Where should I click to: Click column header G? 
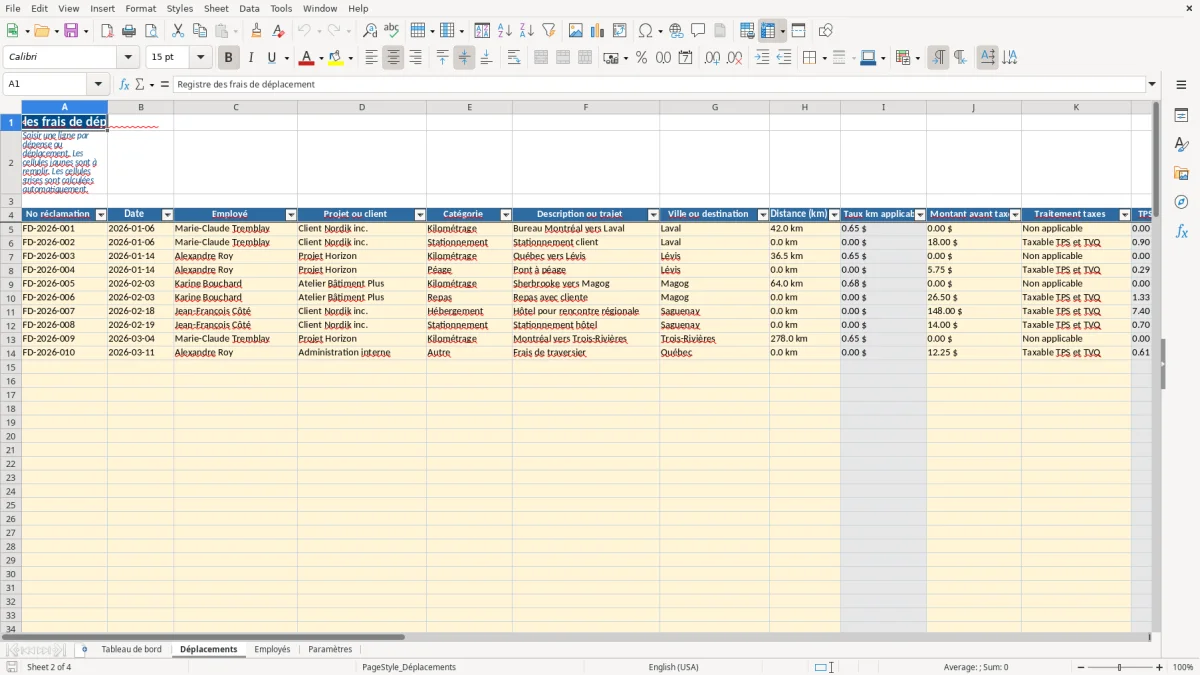[x=715, y=107]
